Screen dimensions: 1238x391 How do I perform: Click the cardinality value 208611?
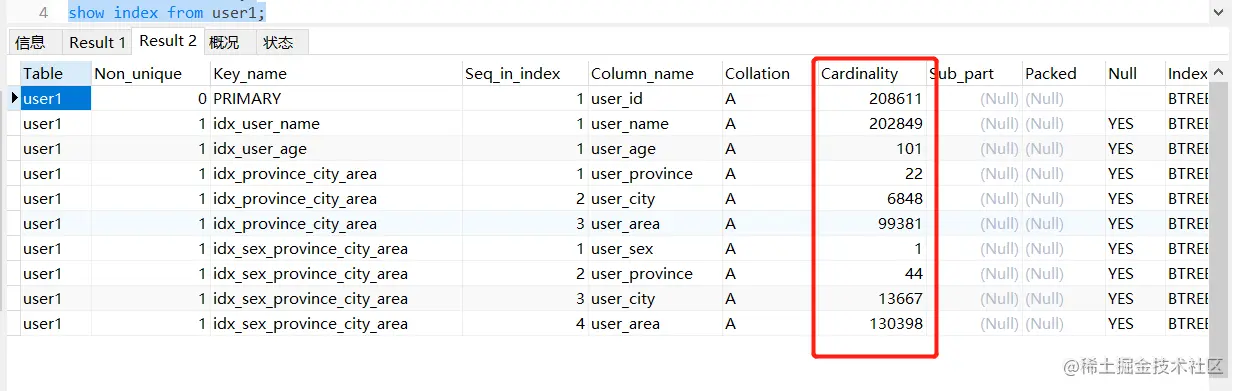[x=895, y=99]
